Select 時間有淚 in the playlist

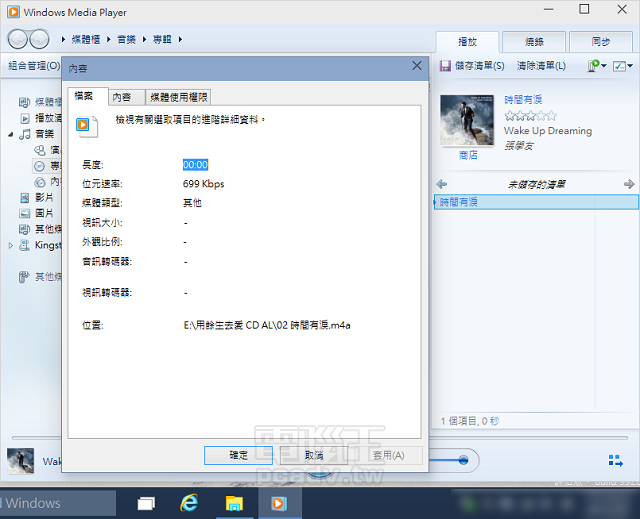tap(536, 202)
